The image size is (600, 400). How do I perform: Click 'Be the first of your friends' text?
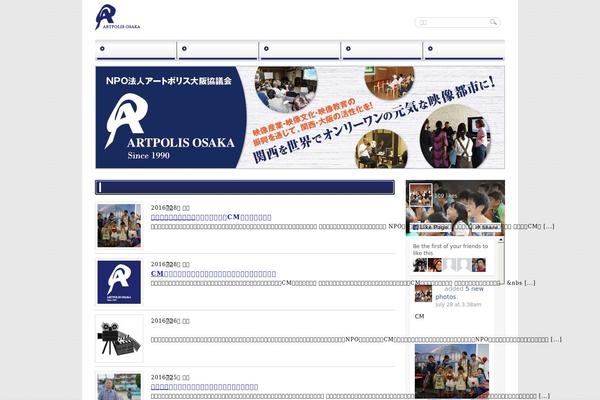coord(450,250)
